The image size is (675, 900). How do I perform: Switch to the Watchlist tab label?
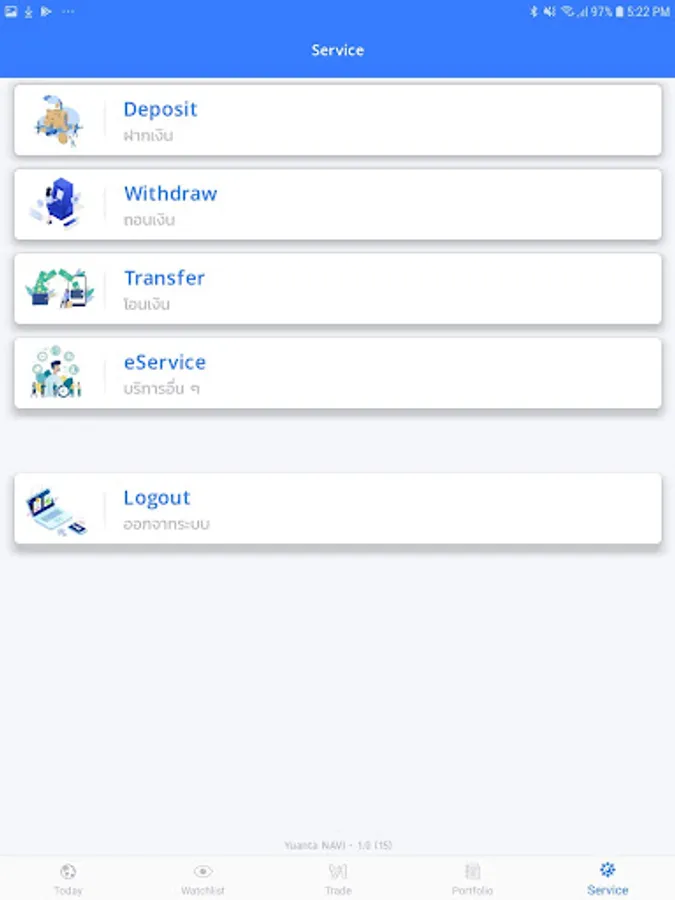(203, 891)
